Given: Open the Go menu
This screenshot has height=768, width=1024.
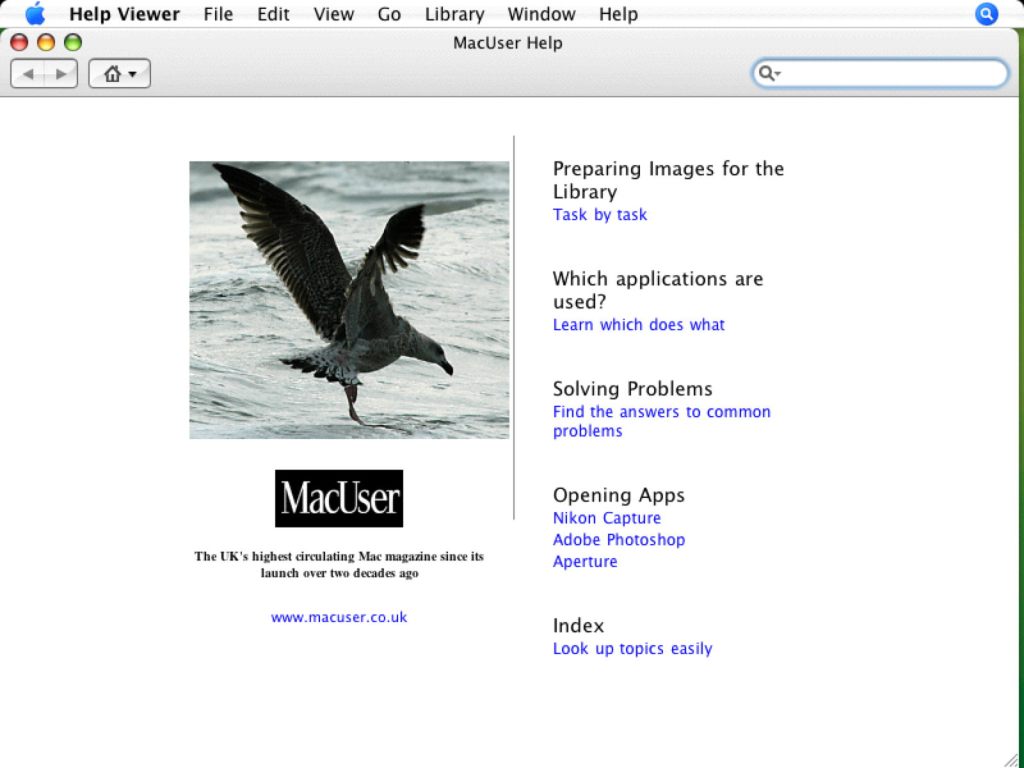Looking at the screenshot, I should point(389,14).
